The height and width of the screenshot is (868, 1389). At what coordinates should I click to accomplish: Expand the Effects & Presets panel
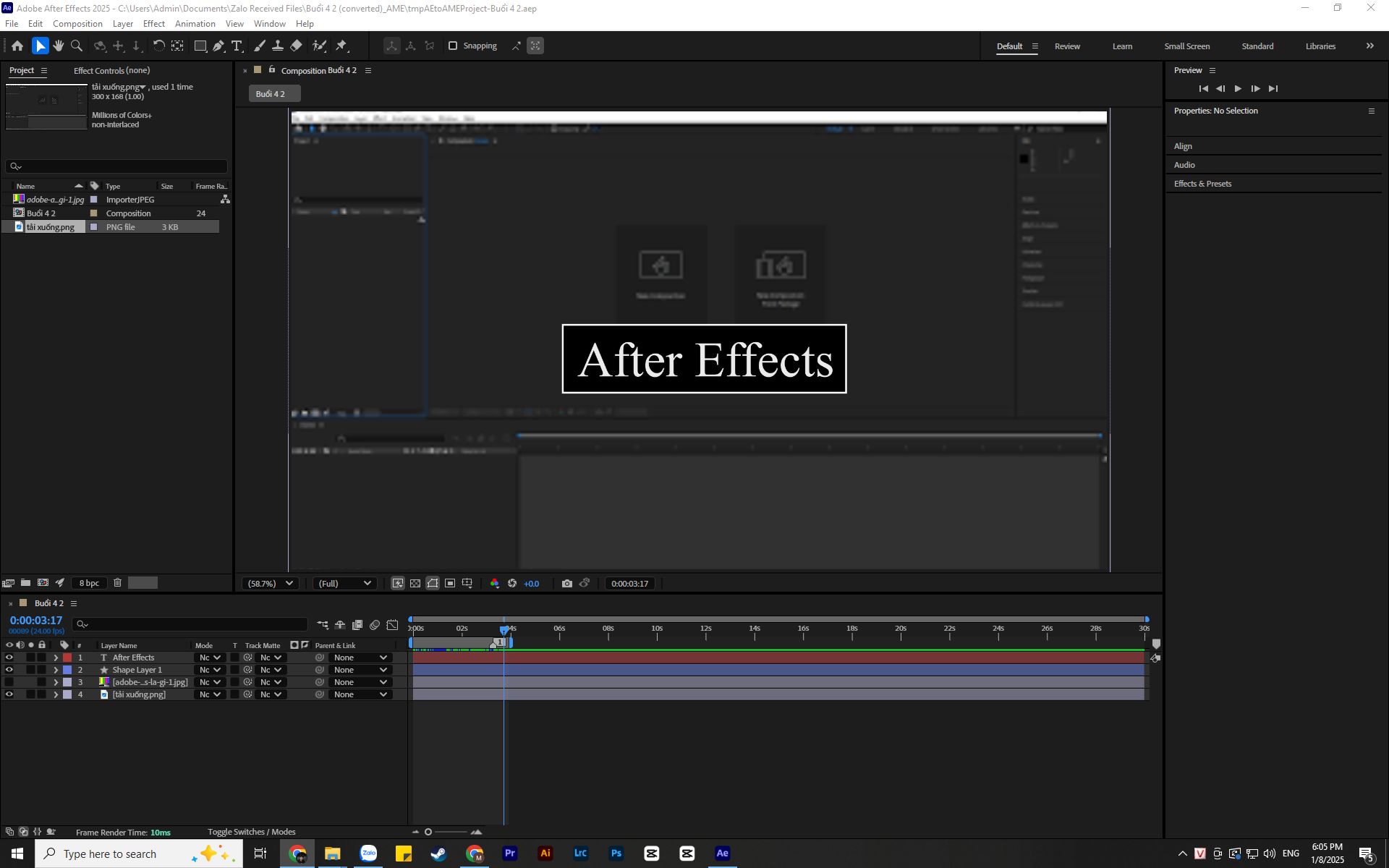point(1202,184)
